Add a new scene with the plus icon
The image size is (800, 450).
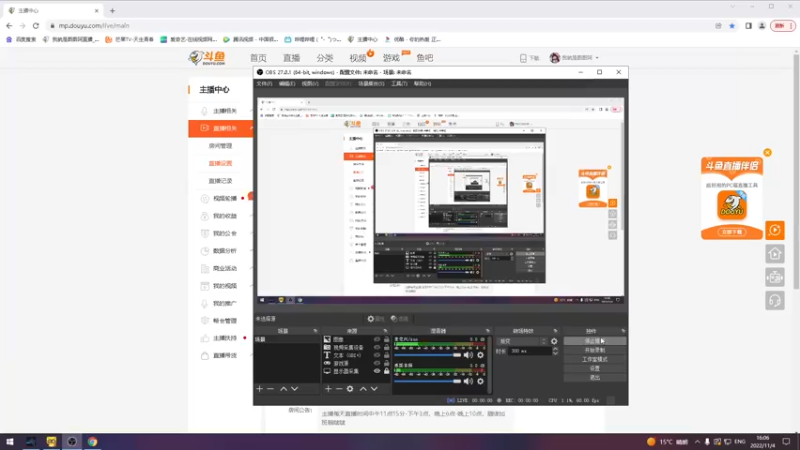(x=260, y=389)
